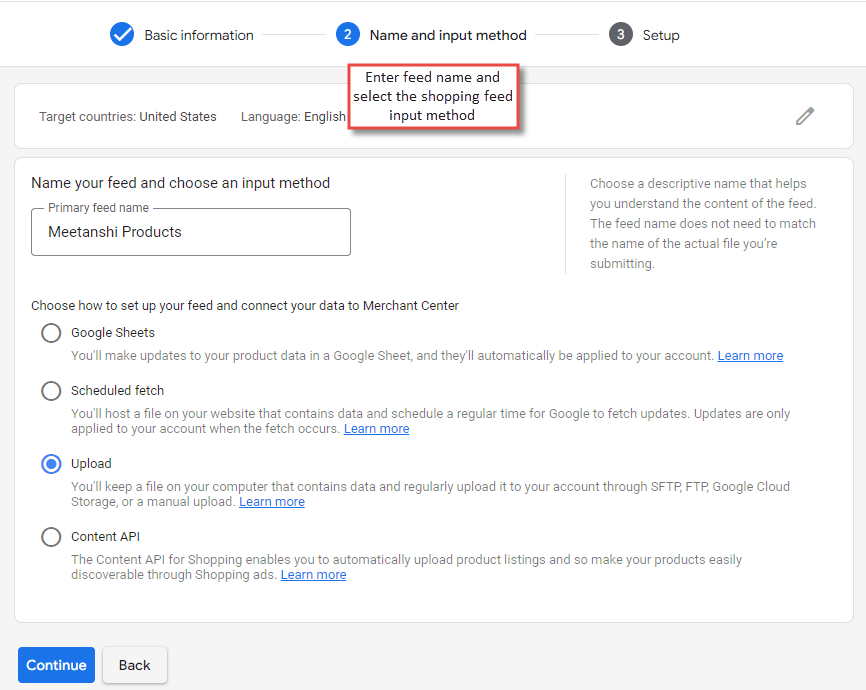Click the pencil edit icon
Viewport: 866px width, 690px height.
[x=805, y=116]
